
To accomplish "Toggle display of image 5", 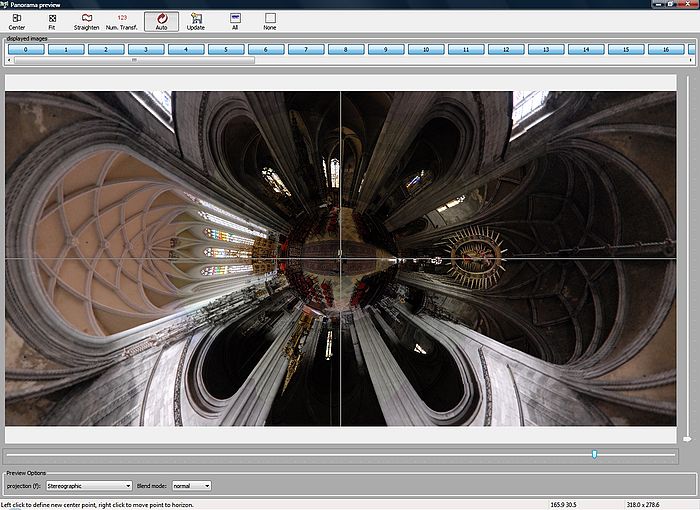I will [x=226, y=49].
